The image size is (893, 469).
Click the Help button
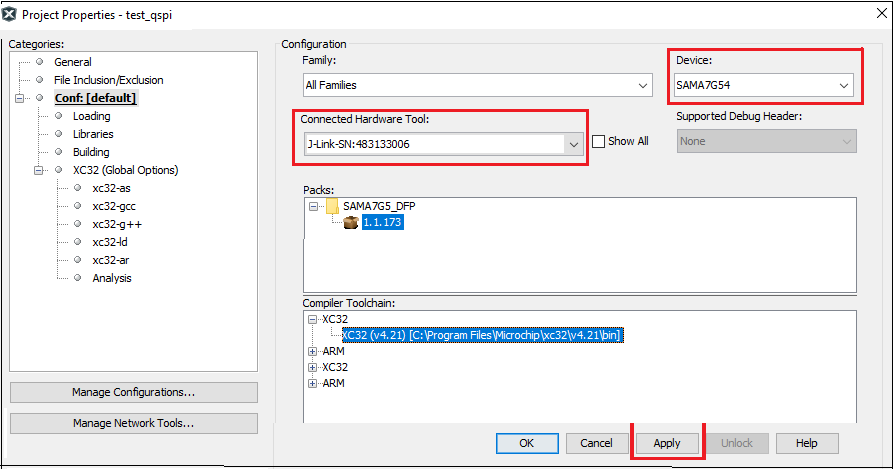807,443
